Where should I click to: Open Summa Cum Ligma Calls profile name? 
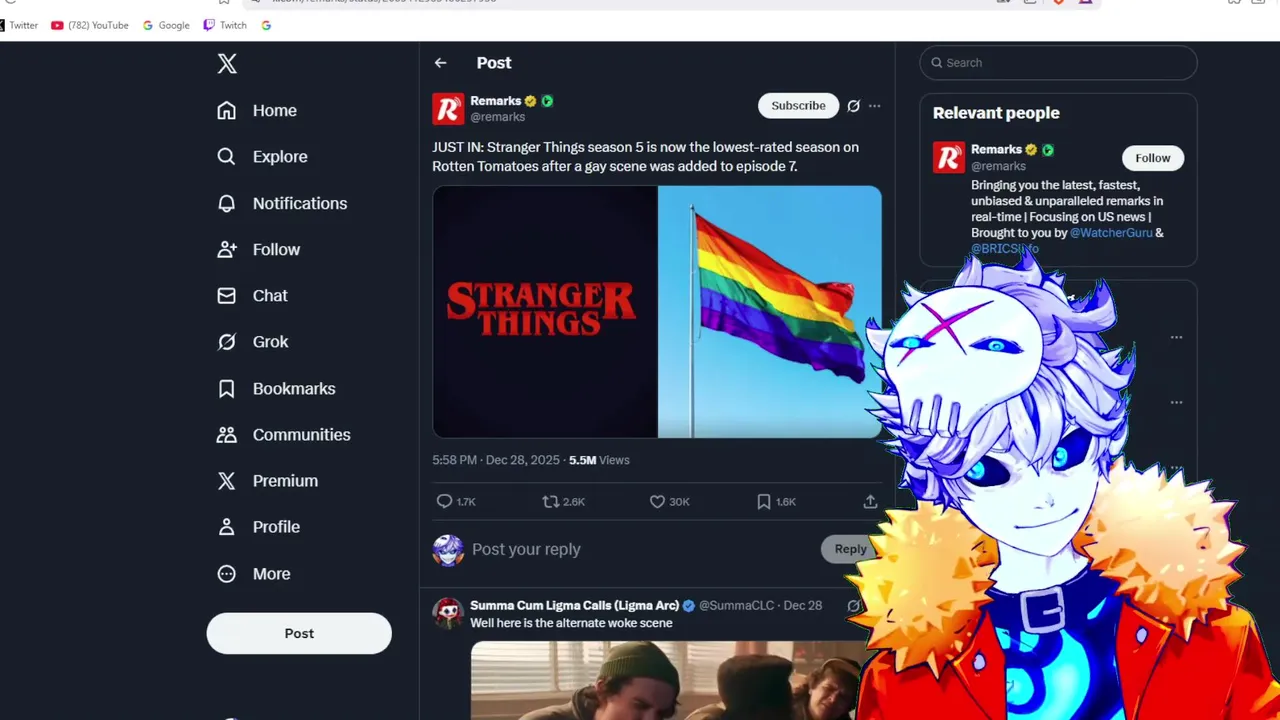[575, 606]
